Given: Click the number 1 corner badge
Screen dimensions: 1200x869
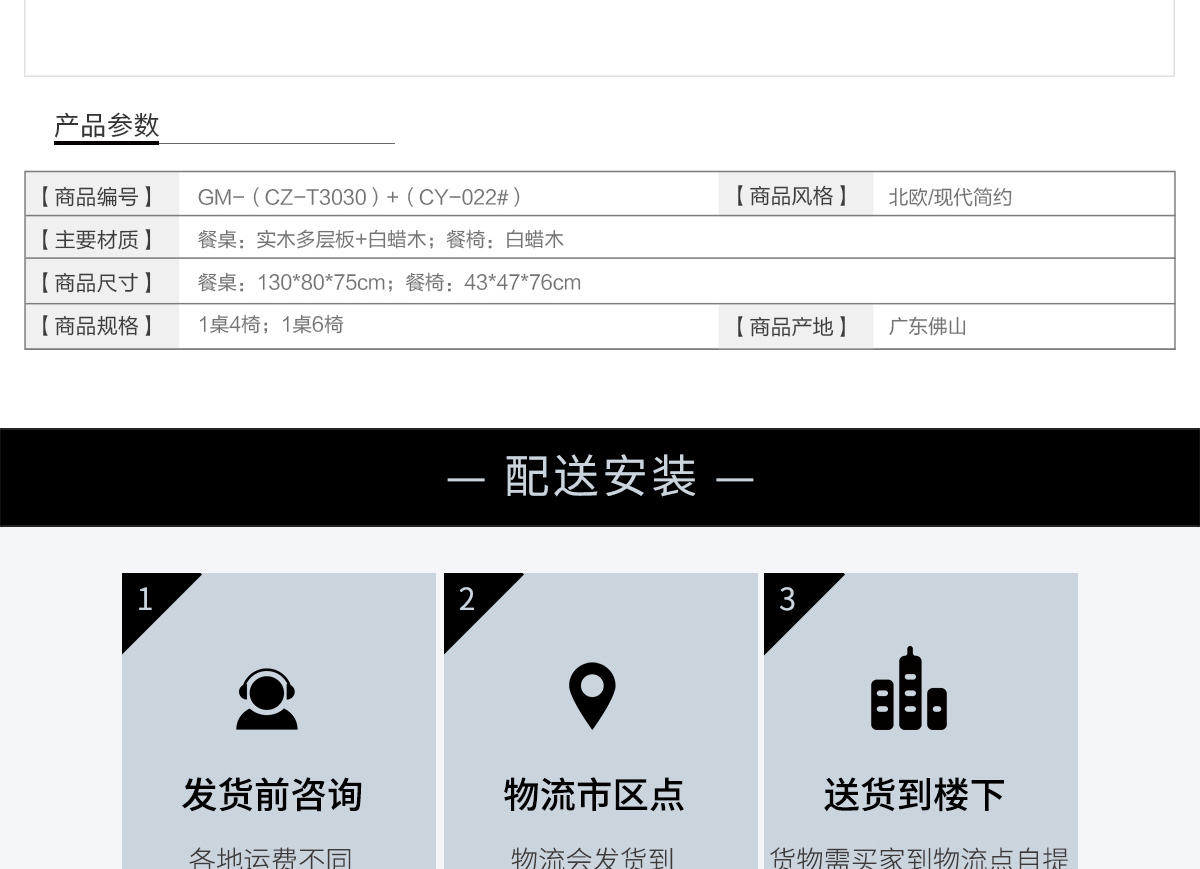Looking at the screenshot, I should tap(147, 599).
